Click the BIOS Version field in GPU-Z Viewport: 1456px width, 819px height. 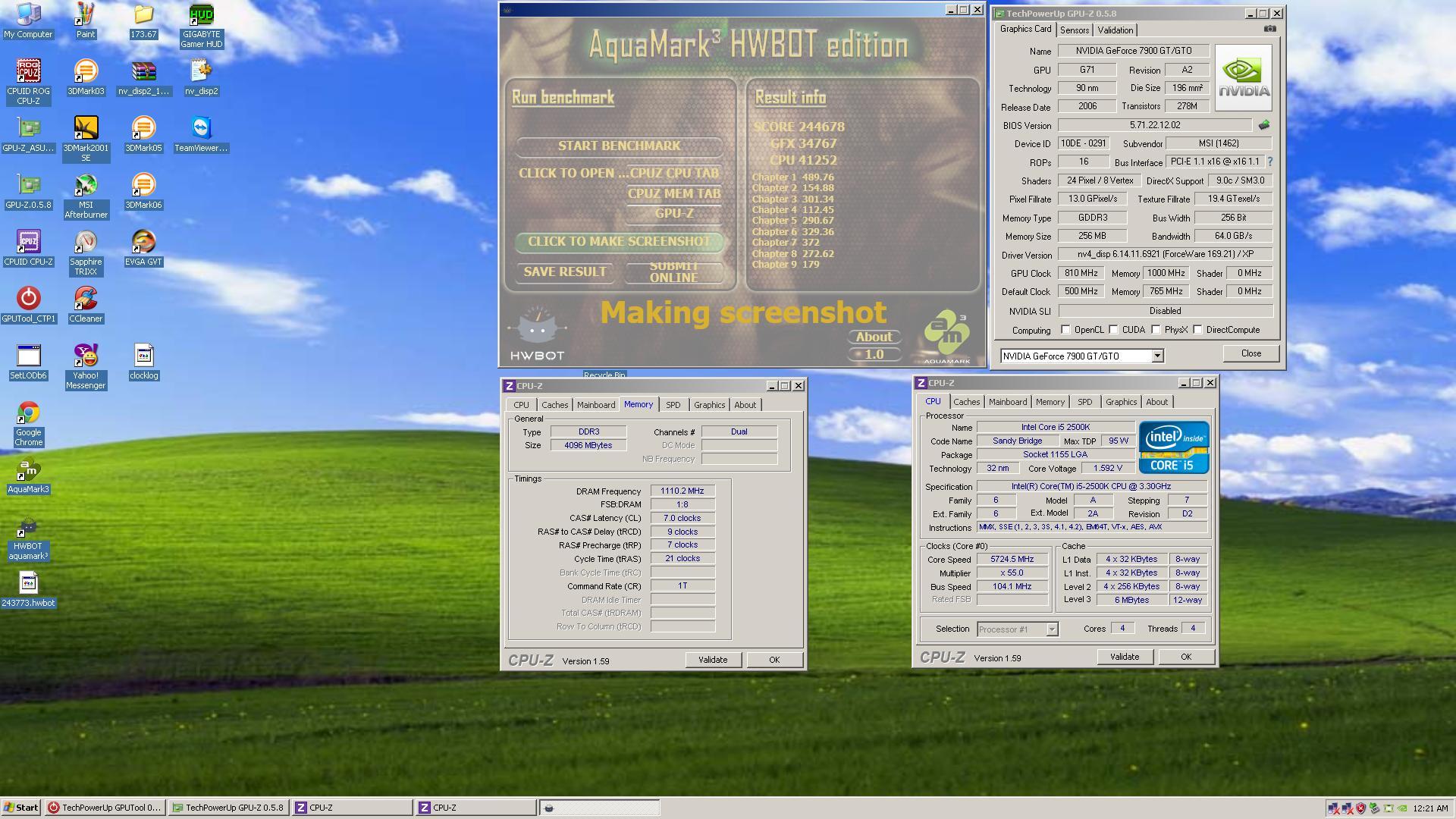tap(1155, 125)
